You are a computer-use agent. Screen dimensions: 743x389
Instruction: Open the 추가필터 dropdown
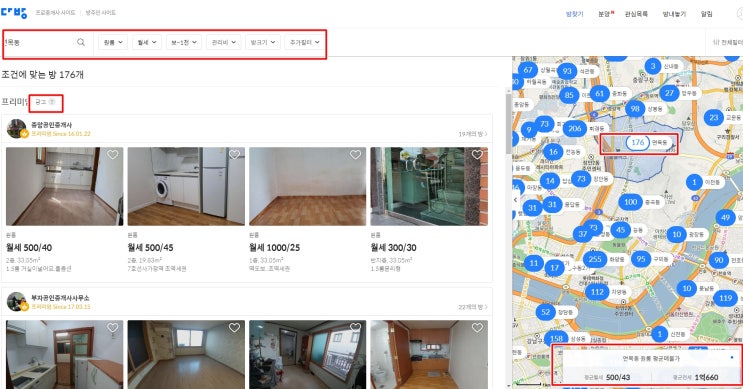304,42
